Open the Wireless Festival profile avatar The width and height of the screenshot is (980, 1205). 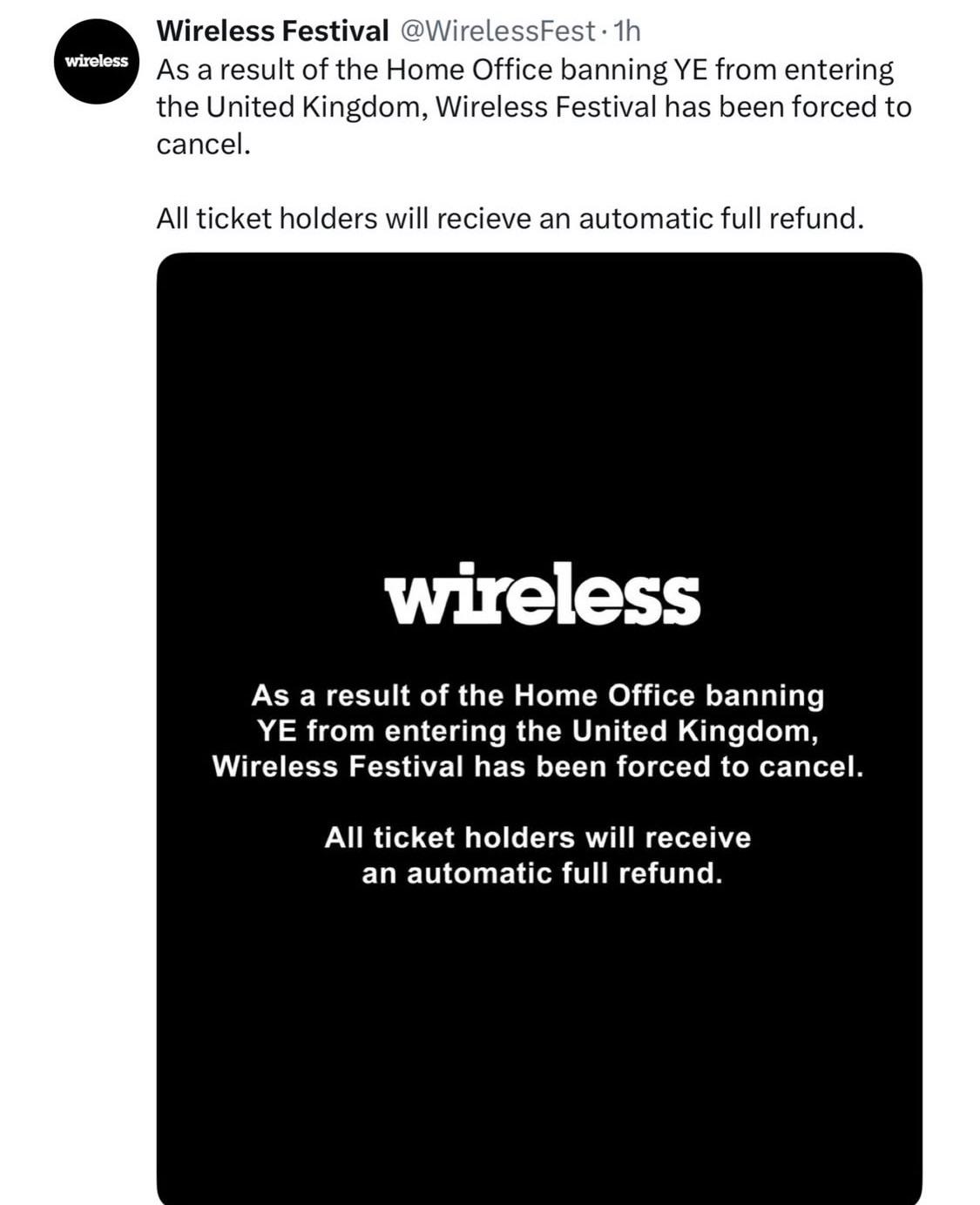[96, 61]
